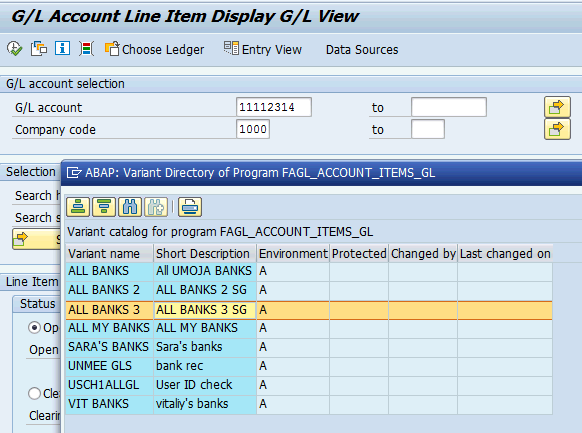Click the Company code to-value field
This screenshot has height=433, width=582.
(x=428, y=129)
